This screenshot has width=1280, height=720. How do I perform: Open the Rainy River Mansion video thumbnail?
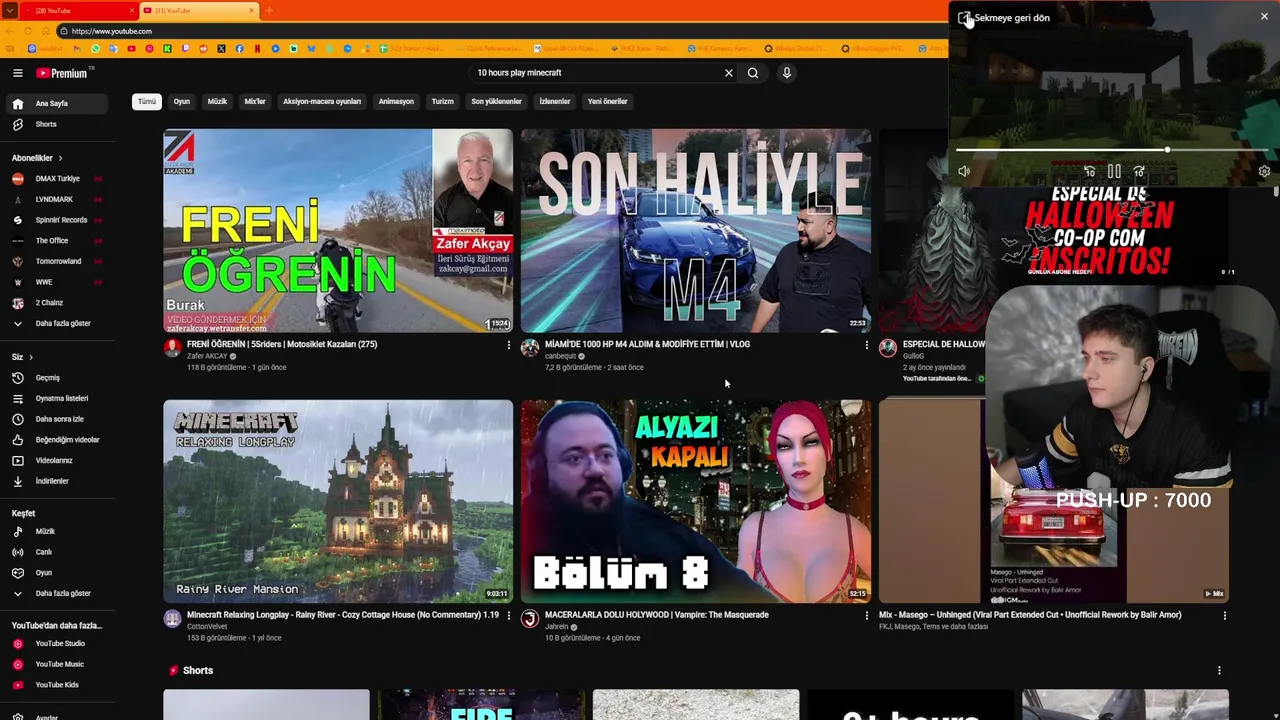click(338, 501)
